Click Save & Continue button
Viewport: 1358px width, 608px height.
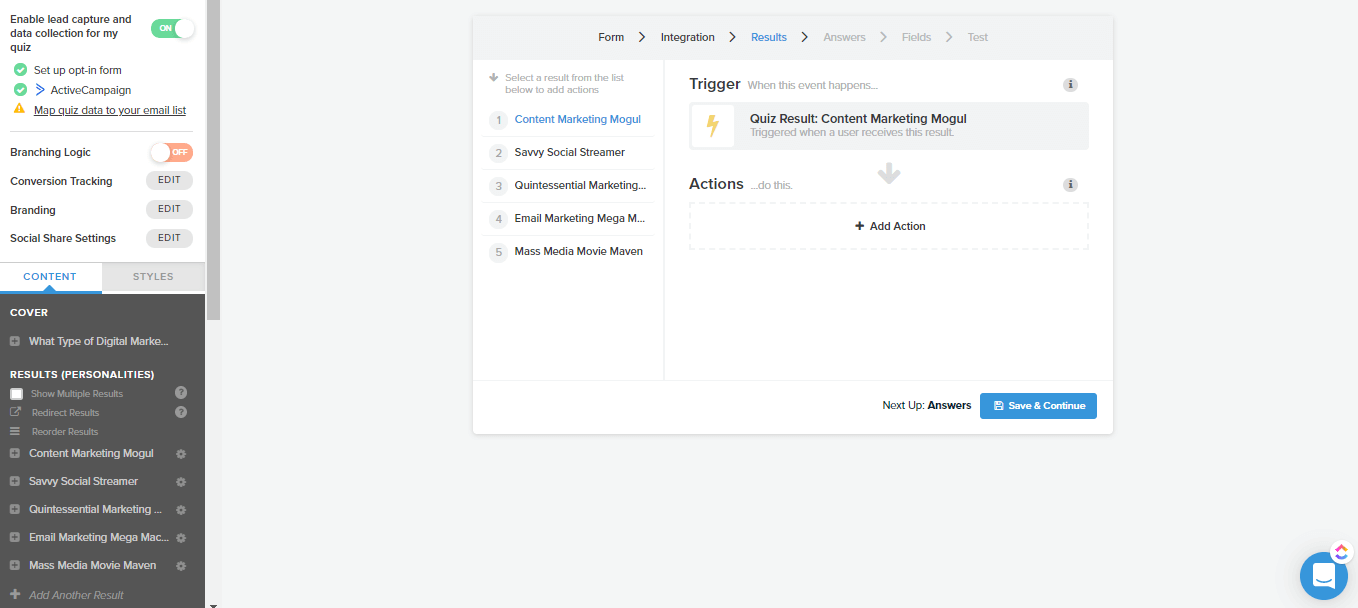pos(1038,406)
